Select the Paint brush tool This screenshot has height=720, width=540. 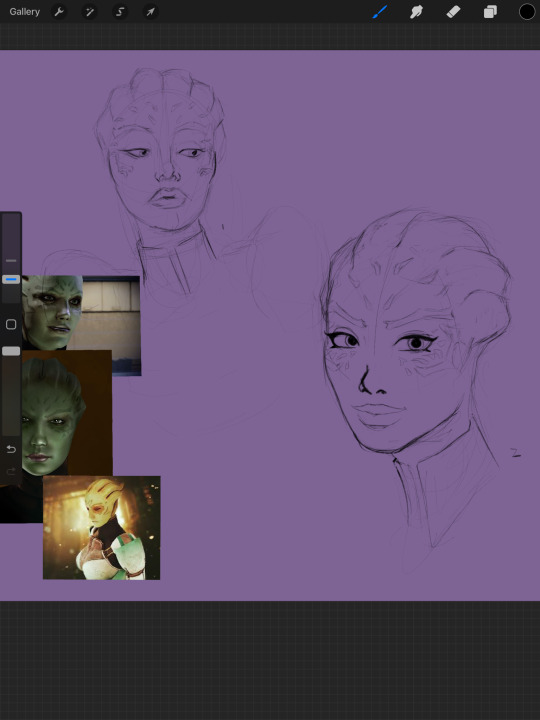tap(380, 12)
